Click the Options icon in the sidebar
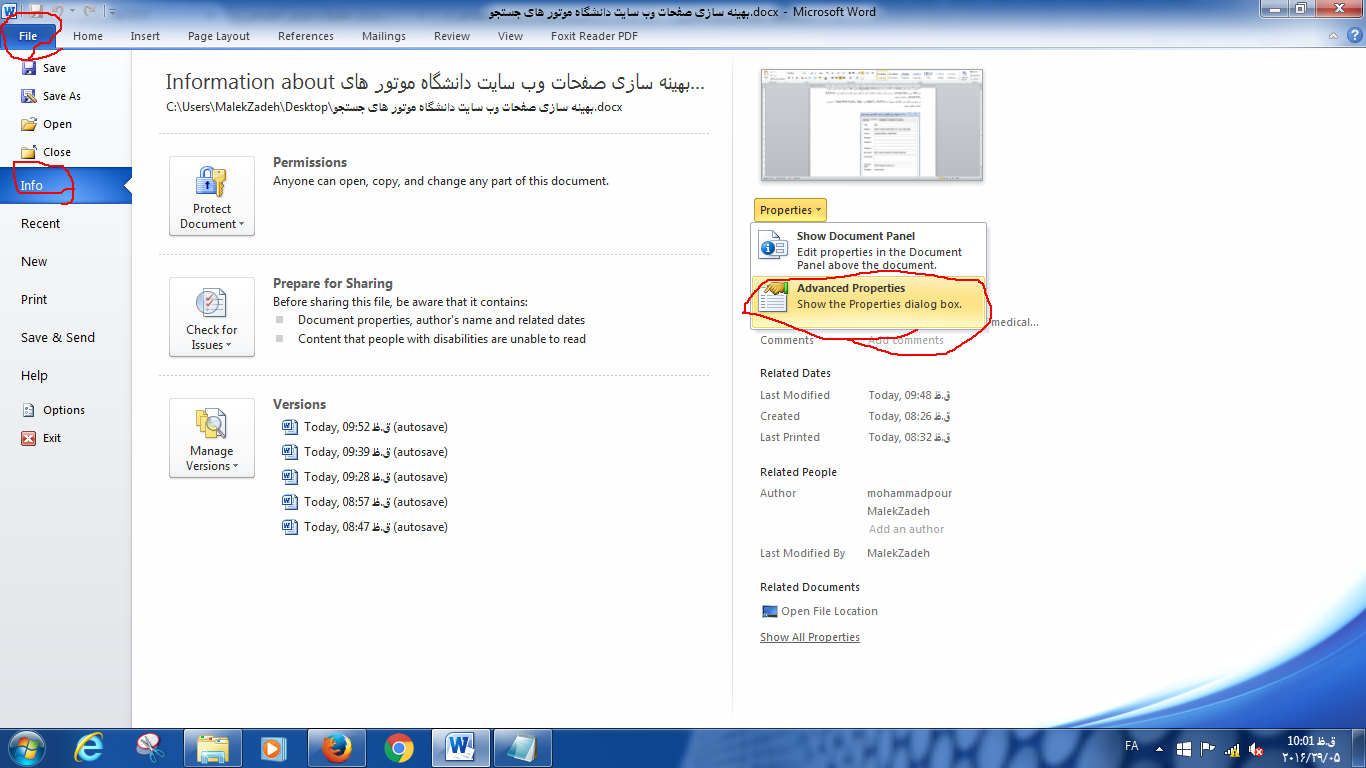The height and width of the screenshot is (768, 1366). click(x=29, y=410)
